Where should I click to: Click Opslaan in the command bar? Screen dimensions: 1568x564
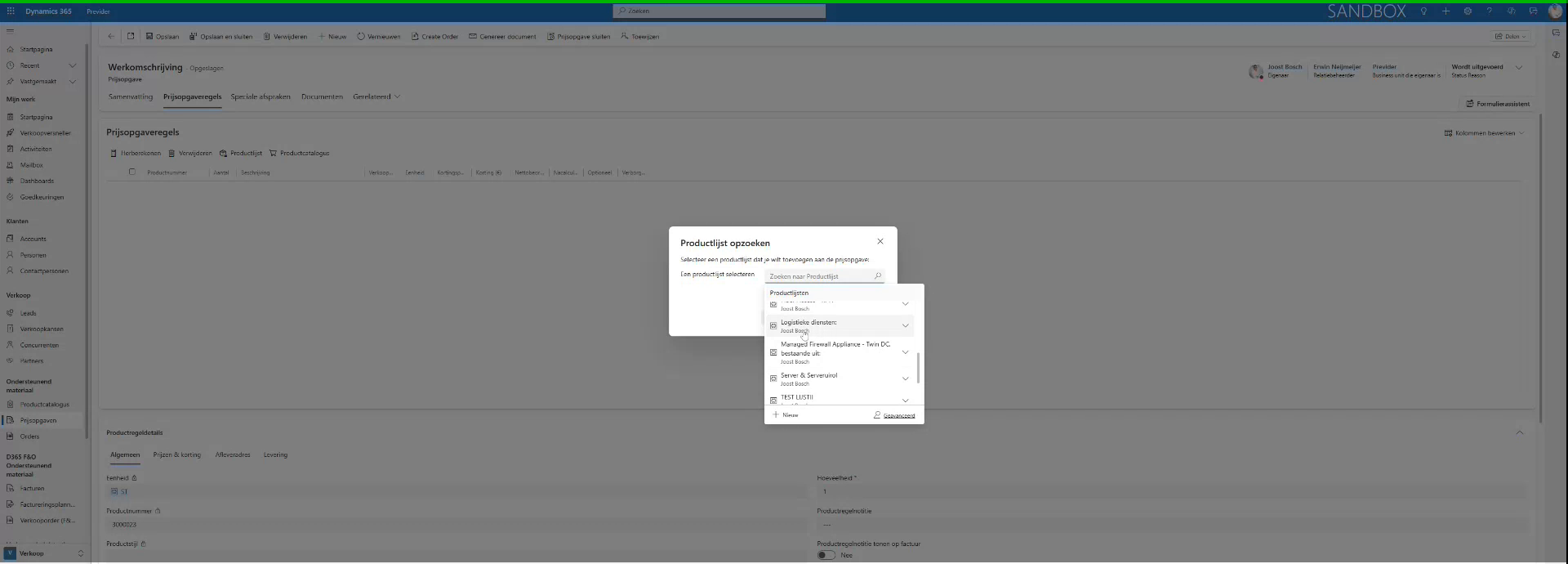(163, 36)
